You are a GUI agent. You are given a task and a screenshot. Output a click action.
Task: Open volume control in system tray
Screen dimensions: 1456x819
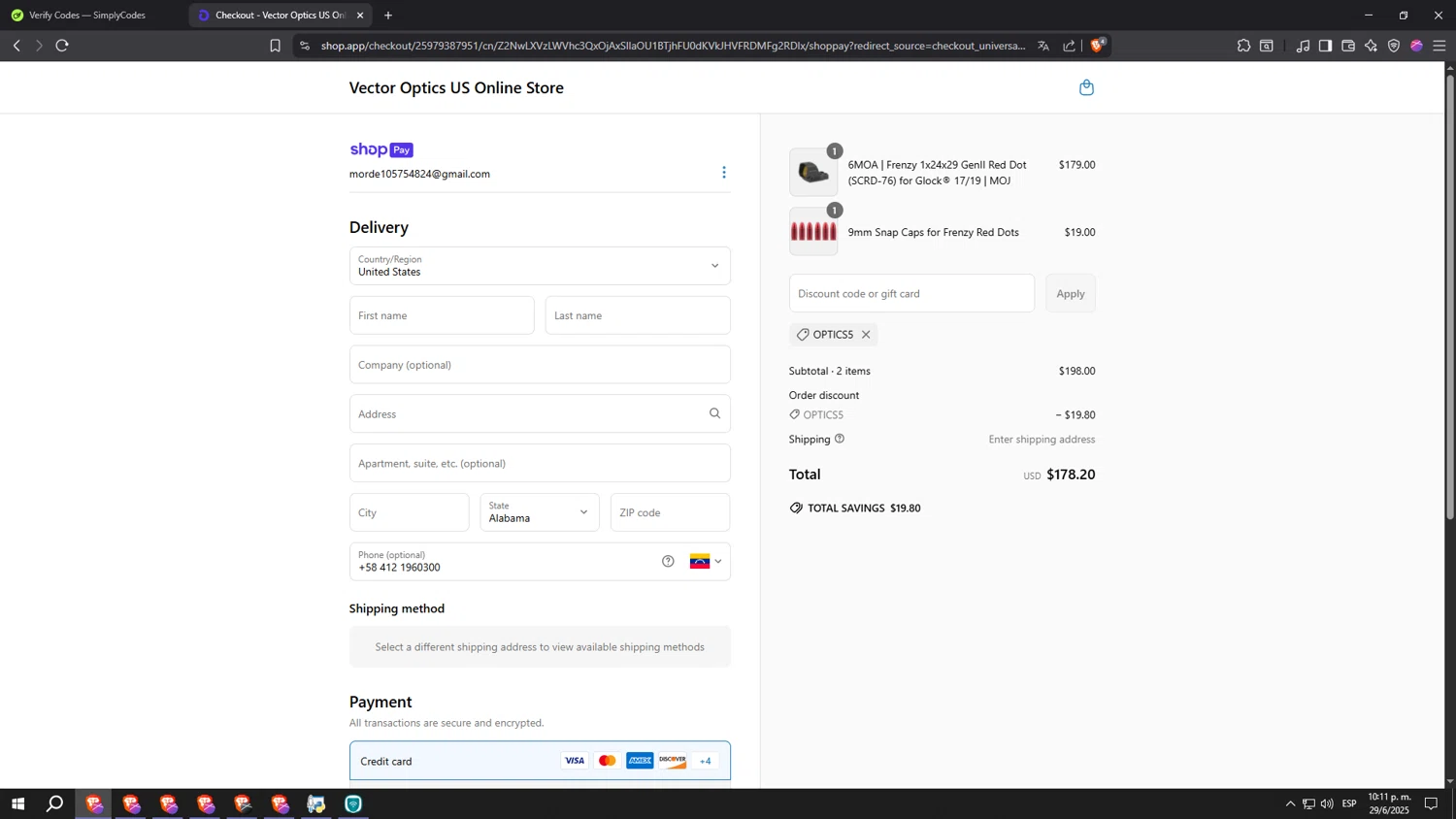pos(1327,803)
